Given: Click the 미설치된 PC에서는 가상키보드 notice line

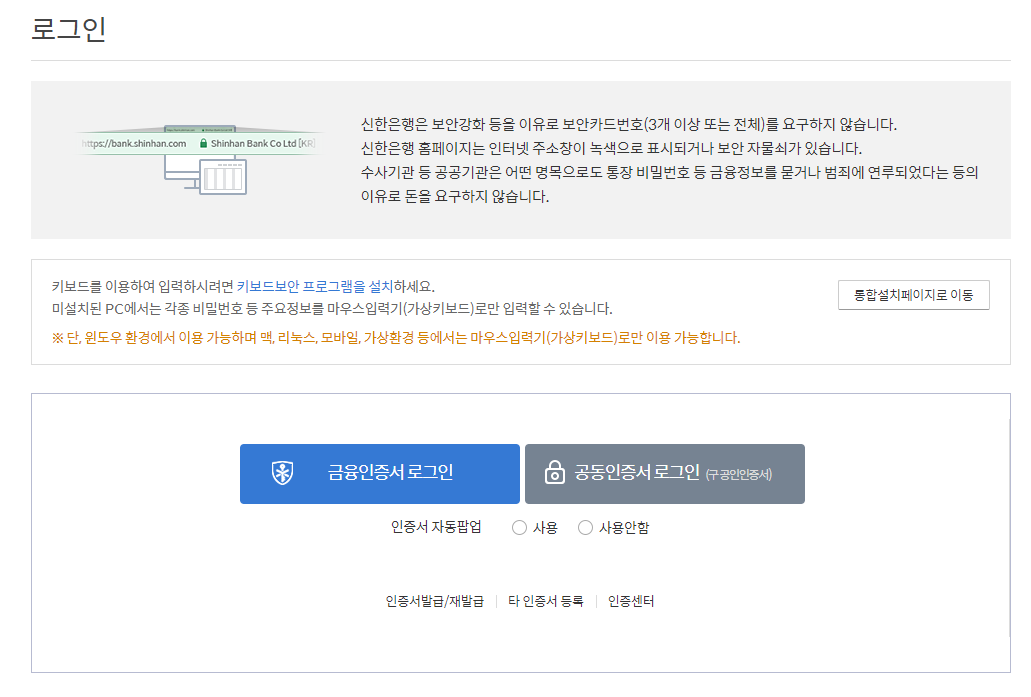Looking at the screenshot, I should [x=332, y=308].
